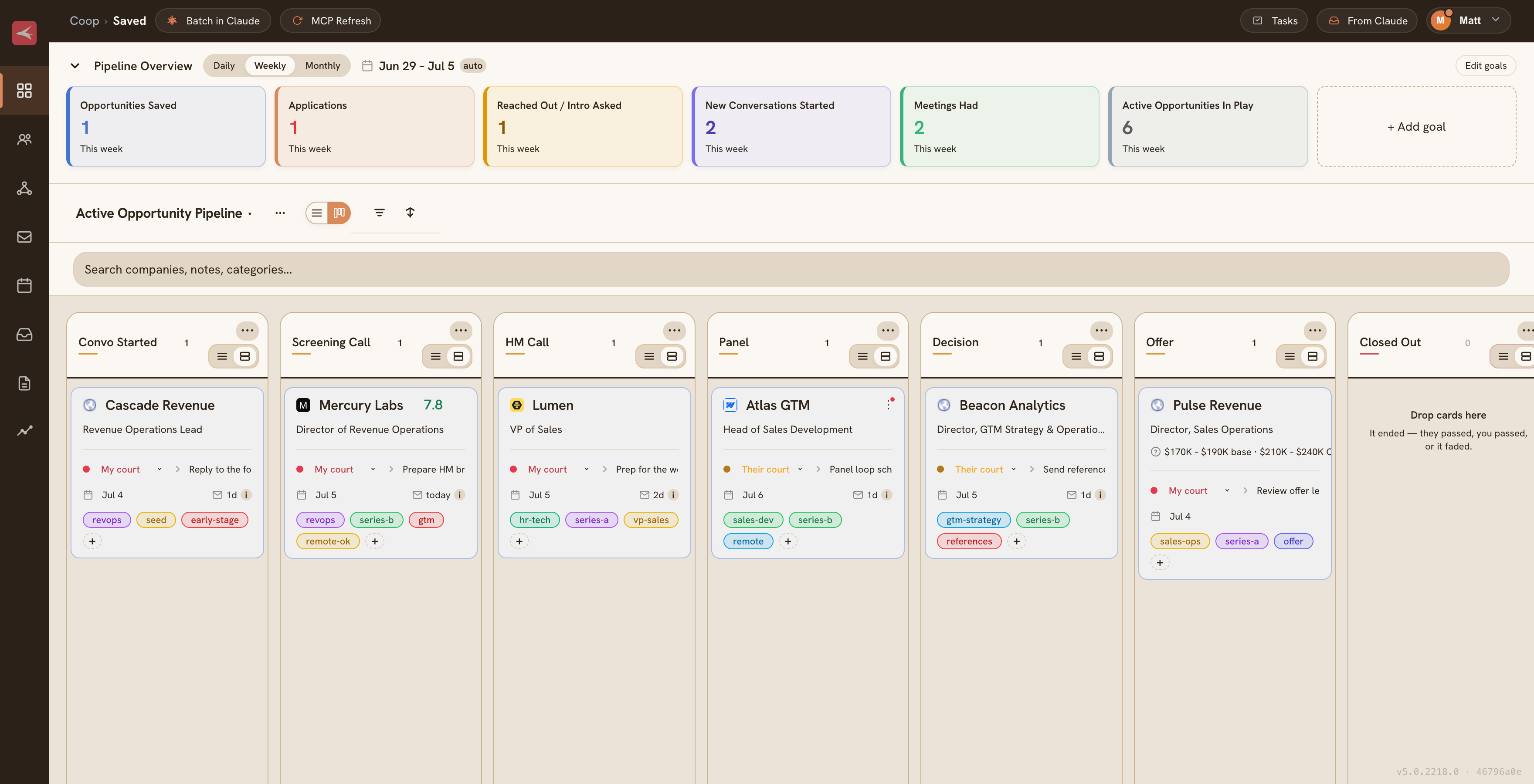Add a tag to Cascade Revenue card
This screenshot has height=784, width=1534.
92,541
